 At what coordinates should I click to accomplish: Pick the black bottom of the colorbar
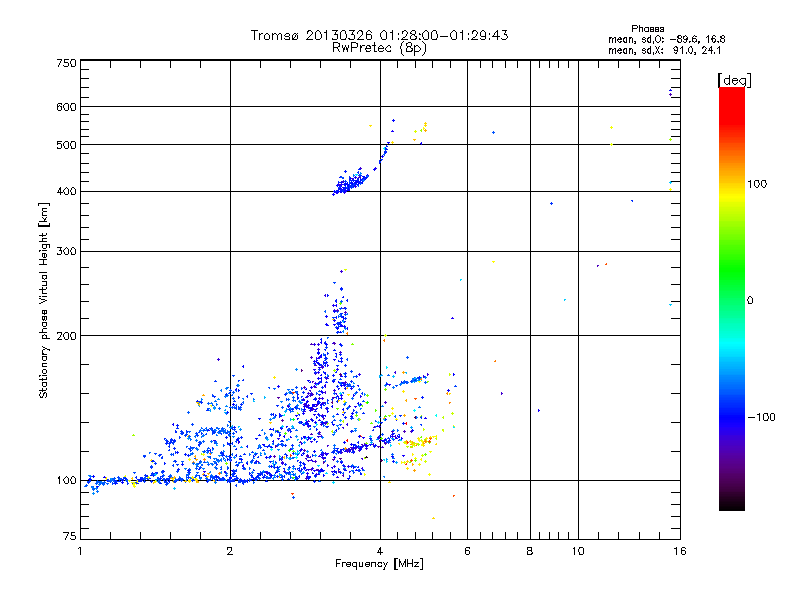click(732, 503)
